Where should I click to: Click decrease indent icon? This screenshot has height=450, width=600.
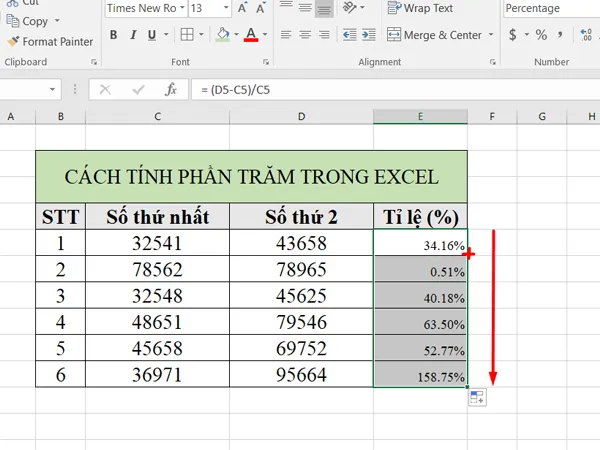tap(348, 35)
